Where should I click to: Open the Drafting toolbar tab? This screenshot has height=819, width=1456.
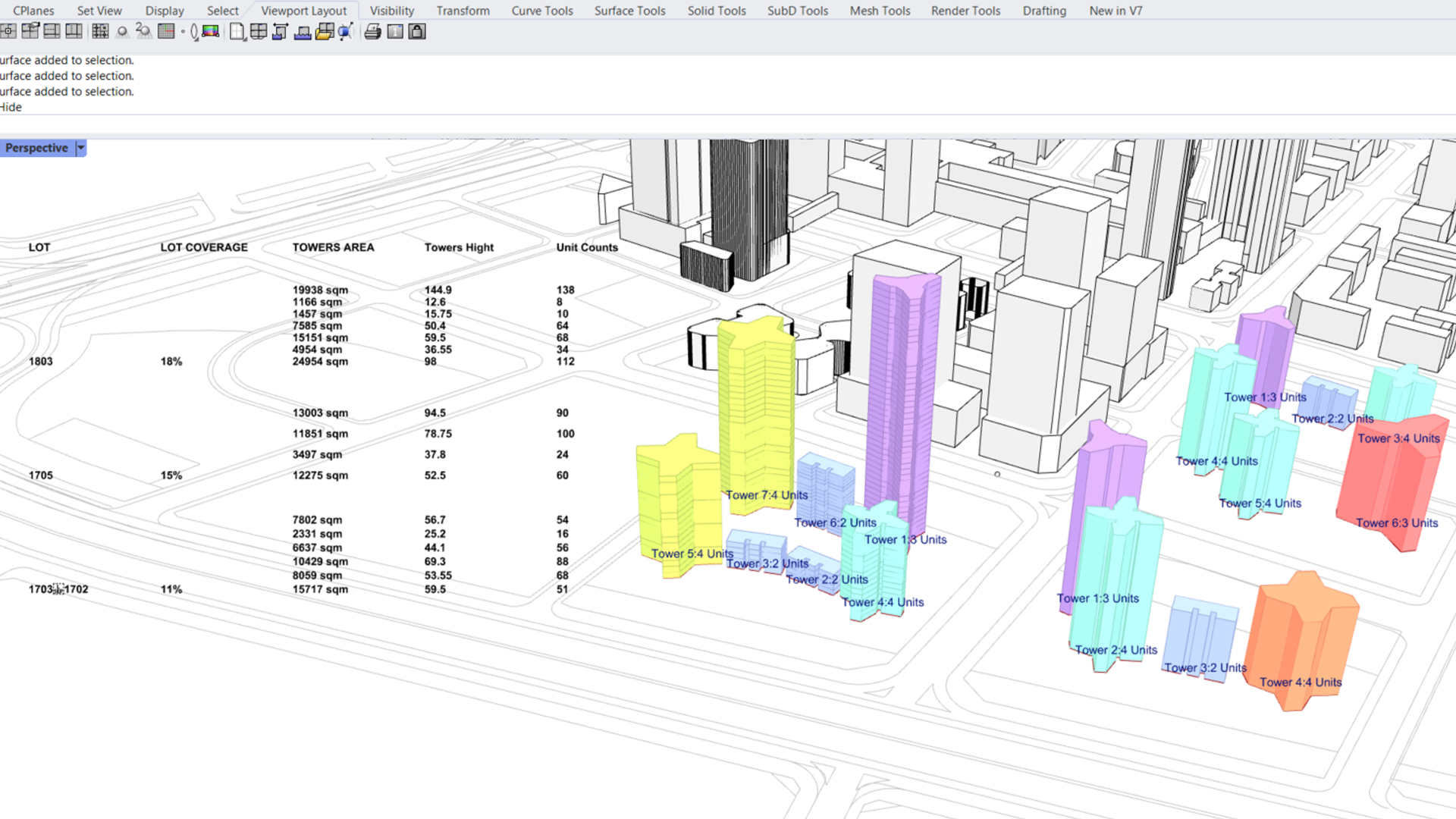1043,11
